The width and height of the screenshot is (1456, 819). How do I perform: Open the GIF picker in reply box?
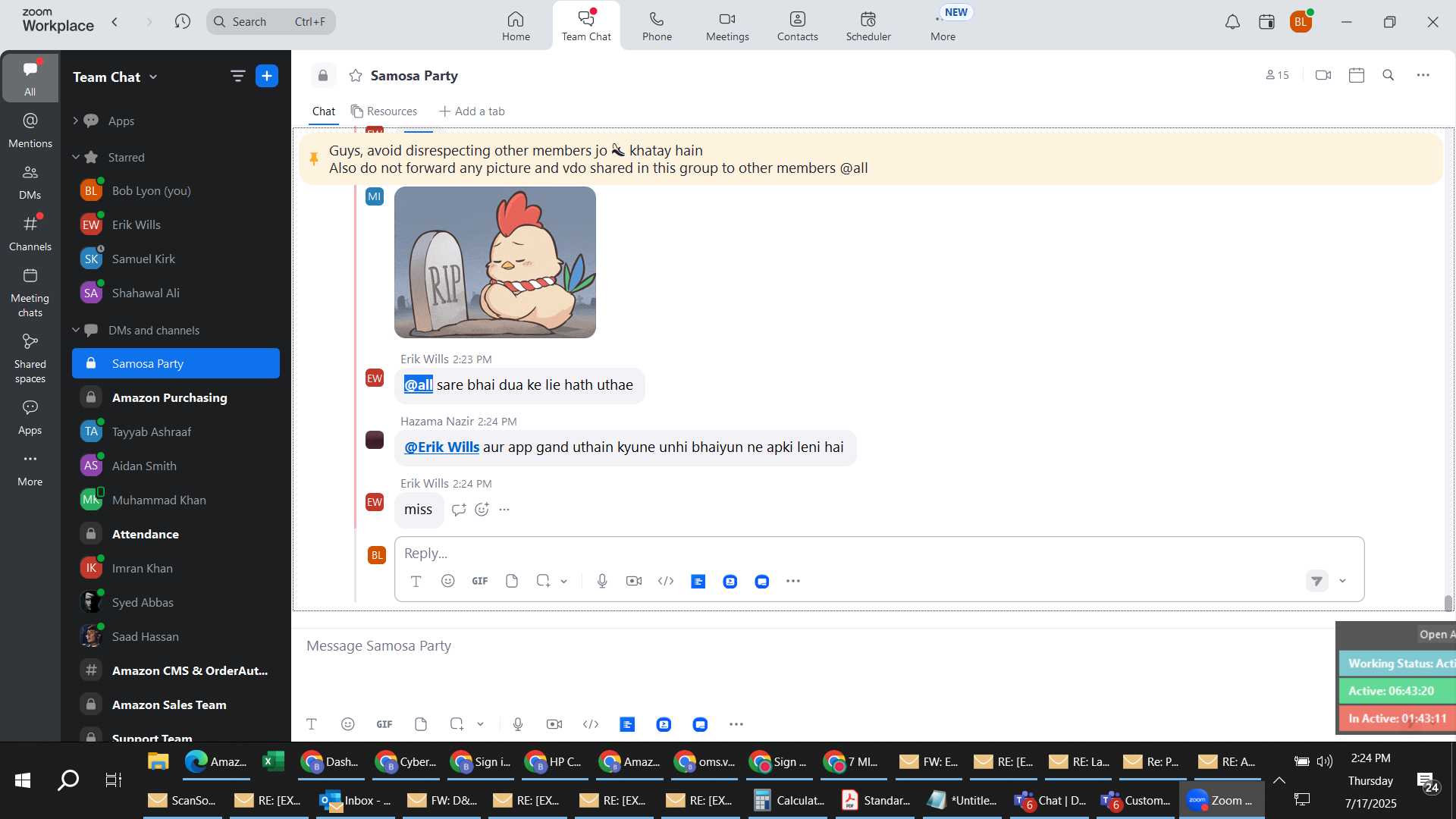pyautogui.click(x=480, y=582)
